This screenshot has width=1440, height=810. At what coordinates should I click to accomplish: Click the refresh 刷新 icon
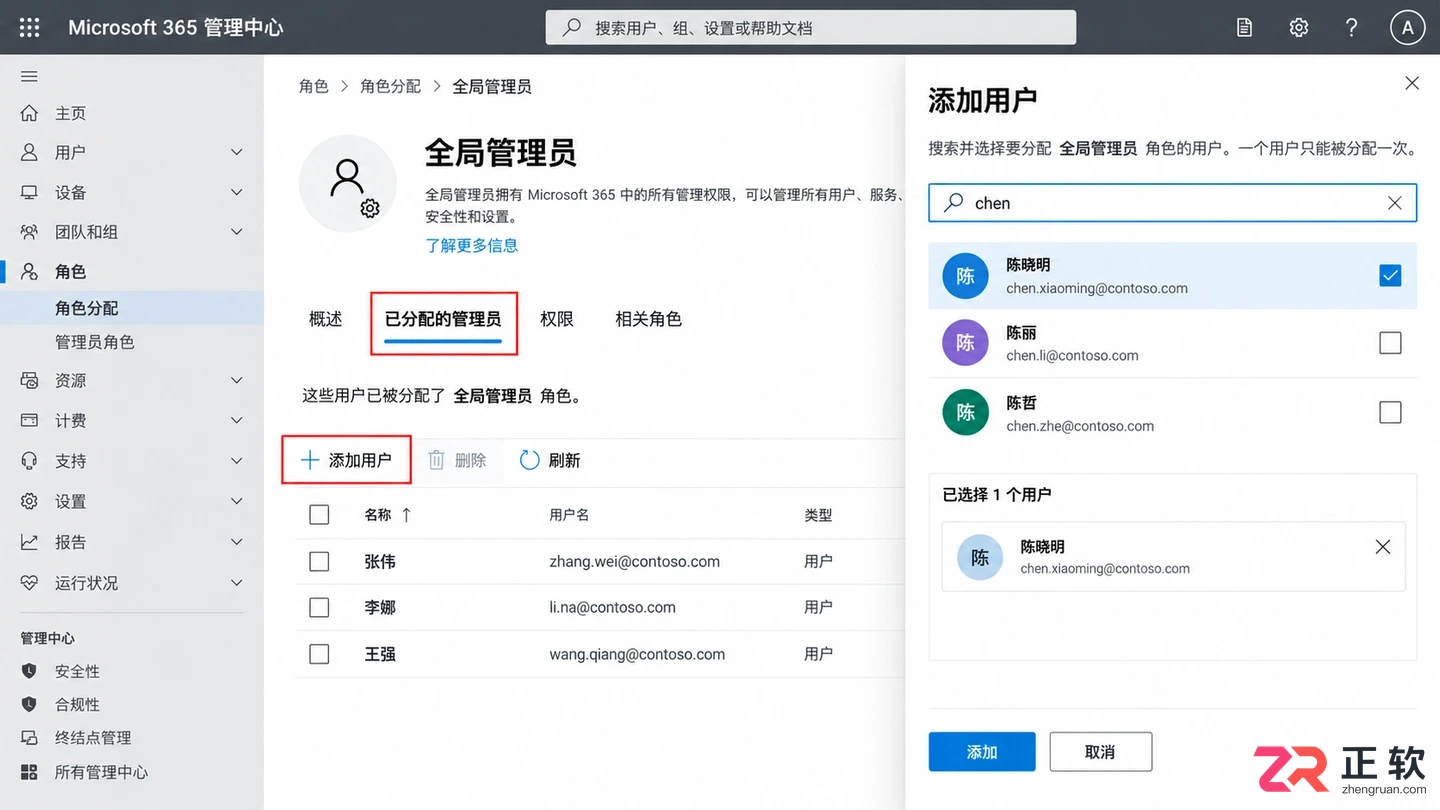(x=530, y=460)
